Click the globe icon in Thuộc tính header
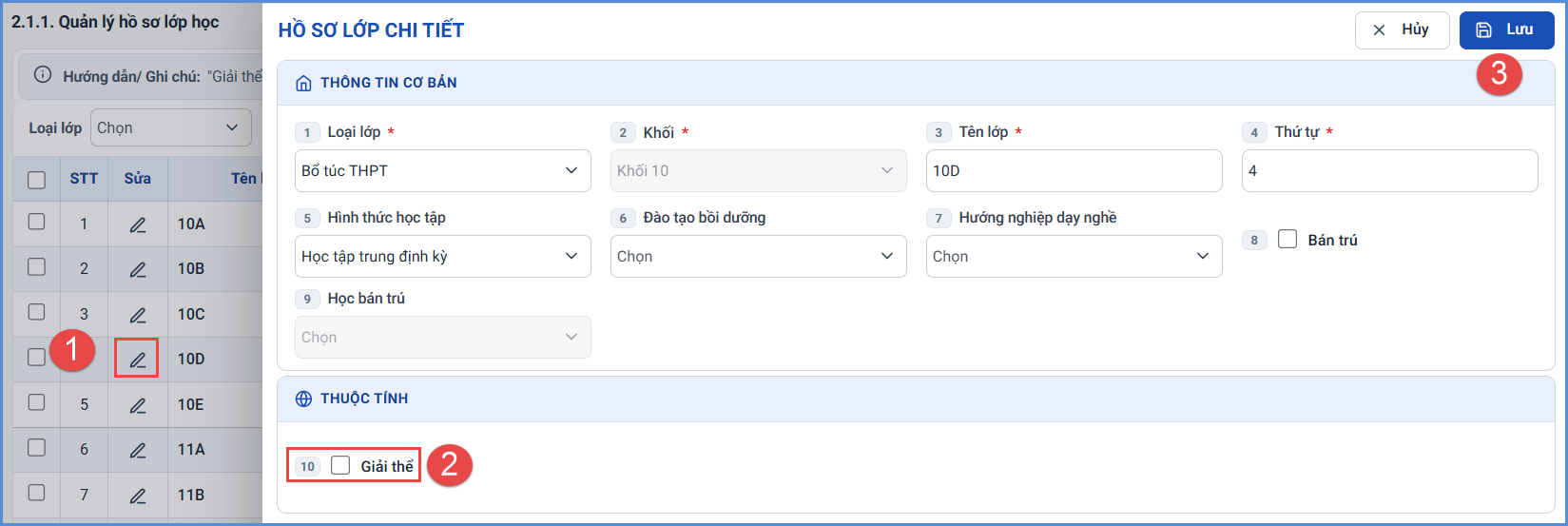The height and width of the screenshot is (526, 1568). click(x=303, y=399)
